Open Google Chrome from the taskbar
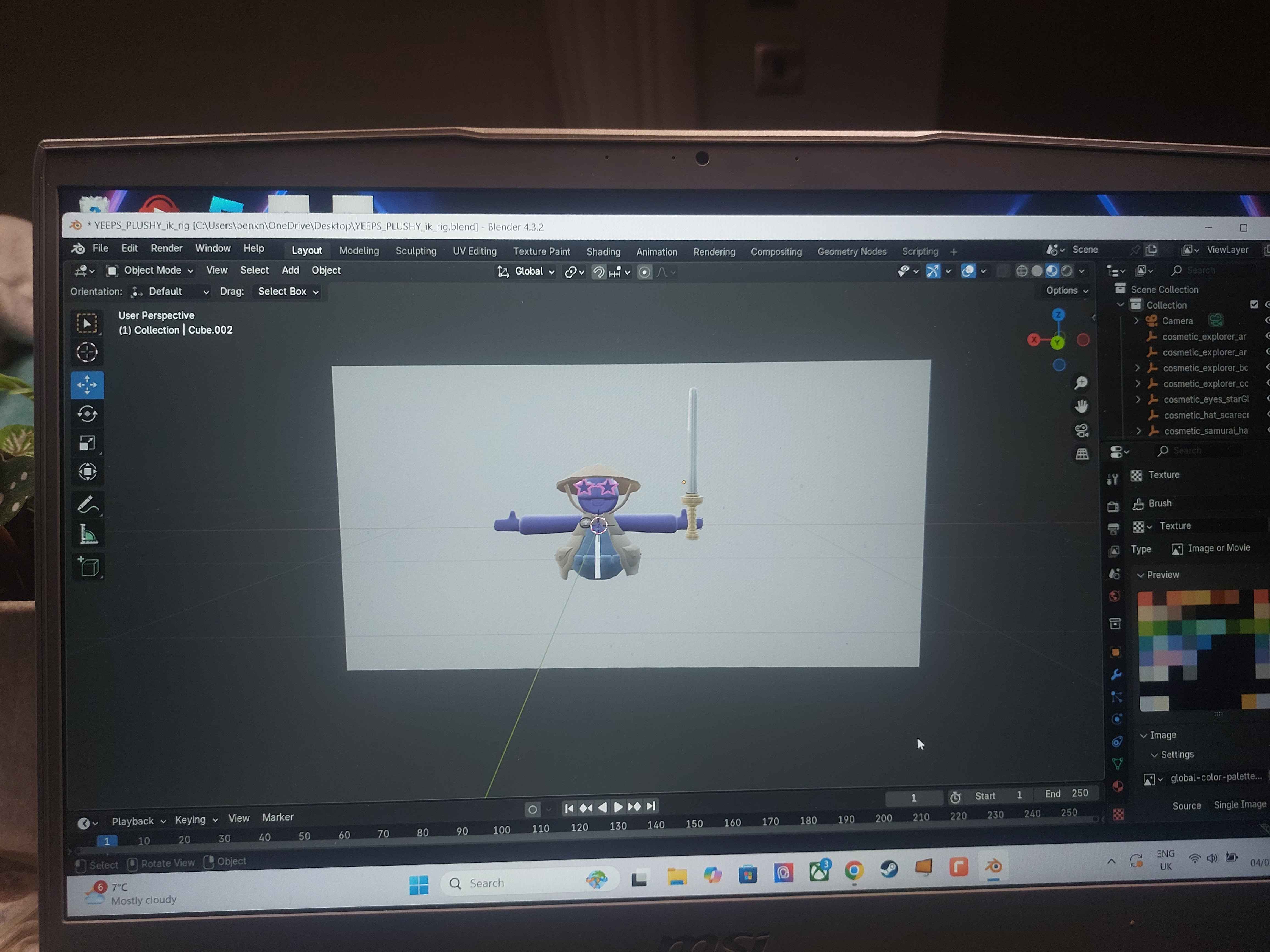This screenshot has height=952, width=1270. point(854,870)
